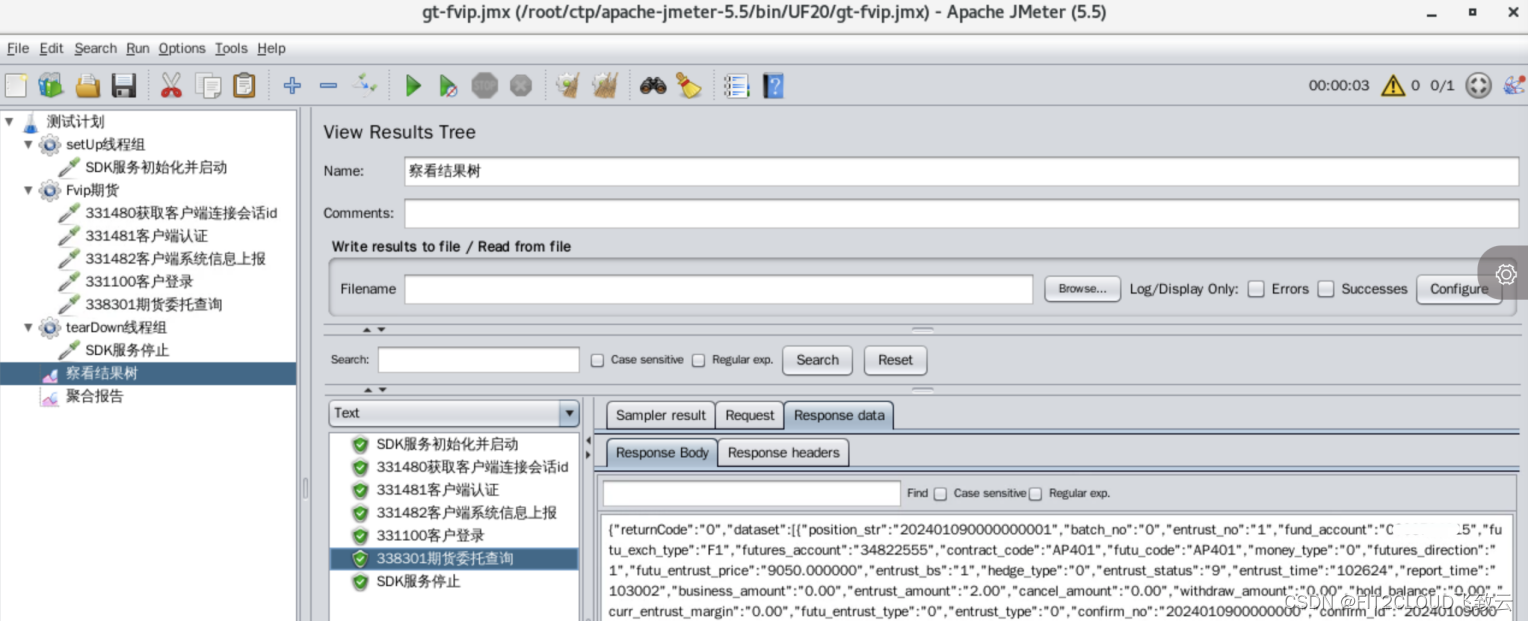Viewport: 1528px width, 621px height.
Task: Open the Templates toolbar icon
Action: pos(50,86)
